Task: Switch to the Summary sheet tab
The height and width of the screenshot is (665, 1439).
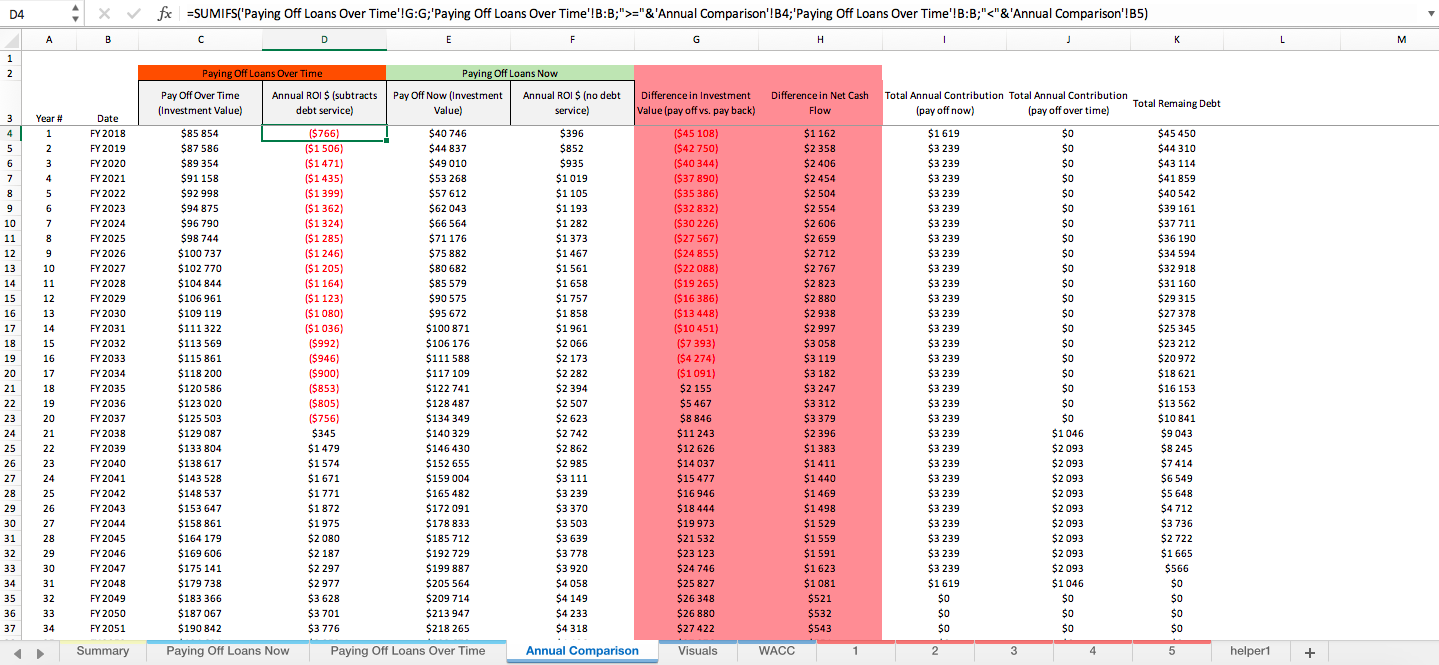Action: [x=103, y=651]
